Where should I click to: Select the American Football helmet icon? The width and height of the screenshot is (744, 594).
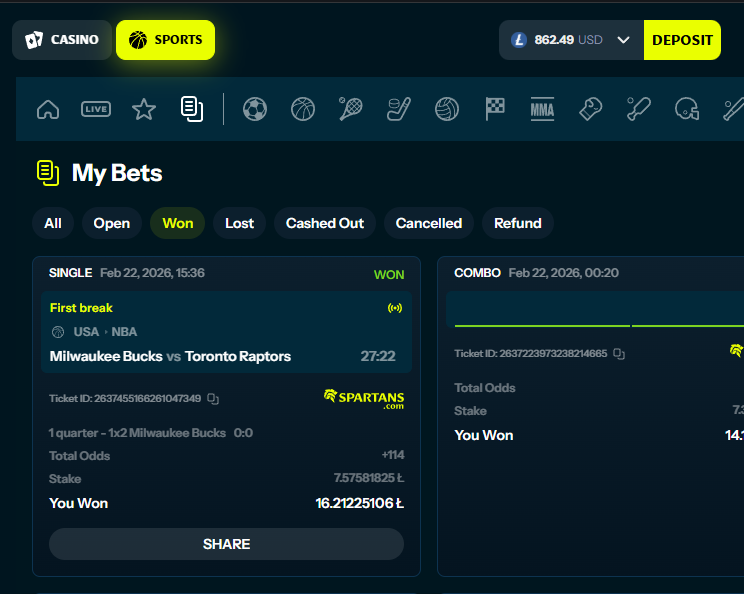tap(687, 109)
